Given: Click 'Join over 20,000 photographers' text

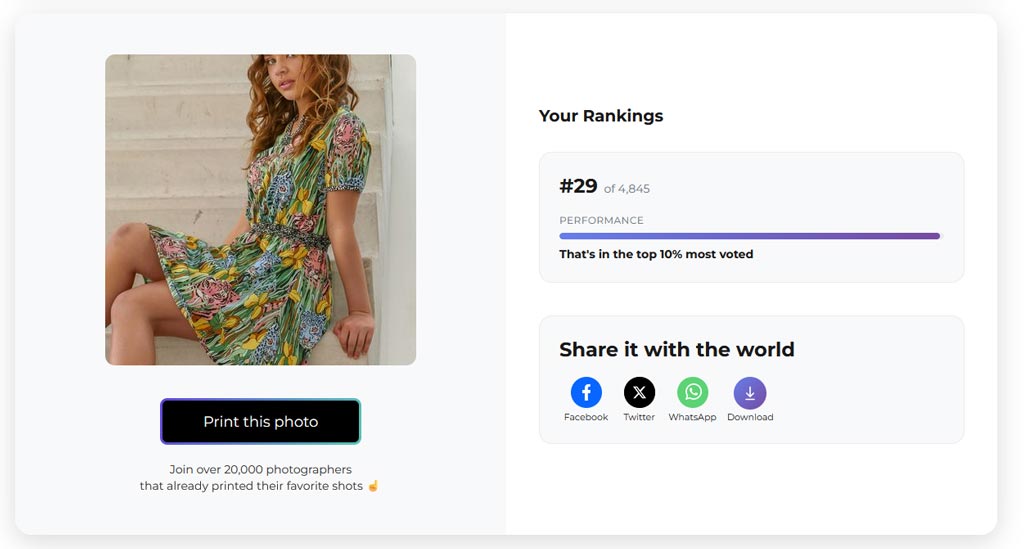Looking at the screenshot, I should pos(260,469).
